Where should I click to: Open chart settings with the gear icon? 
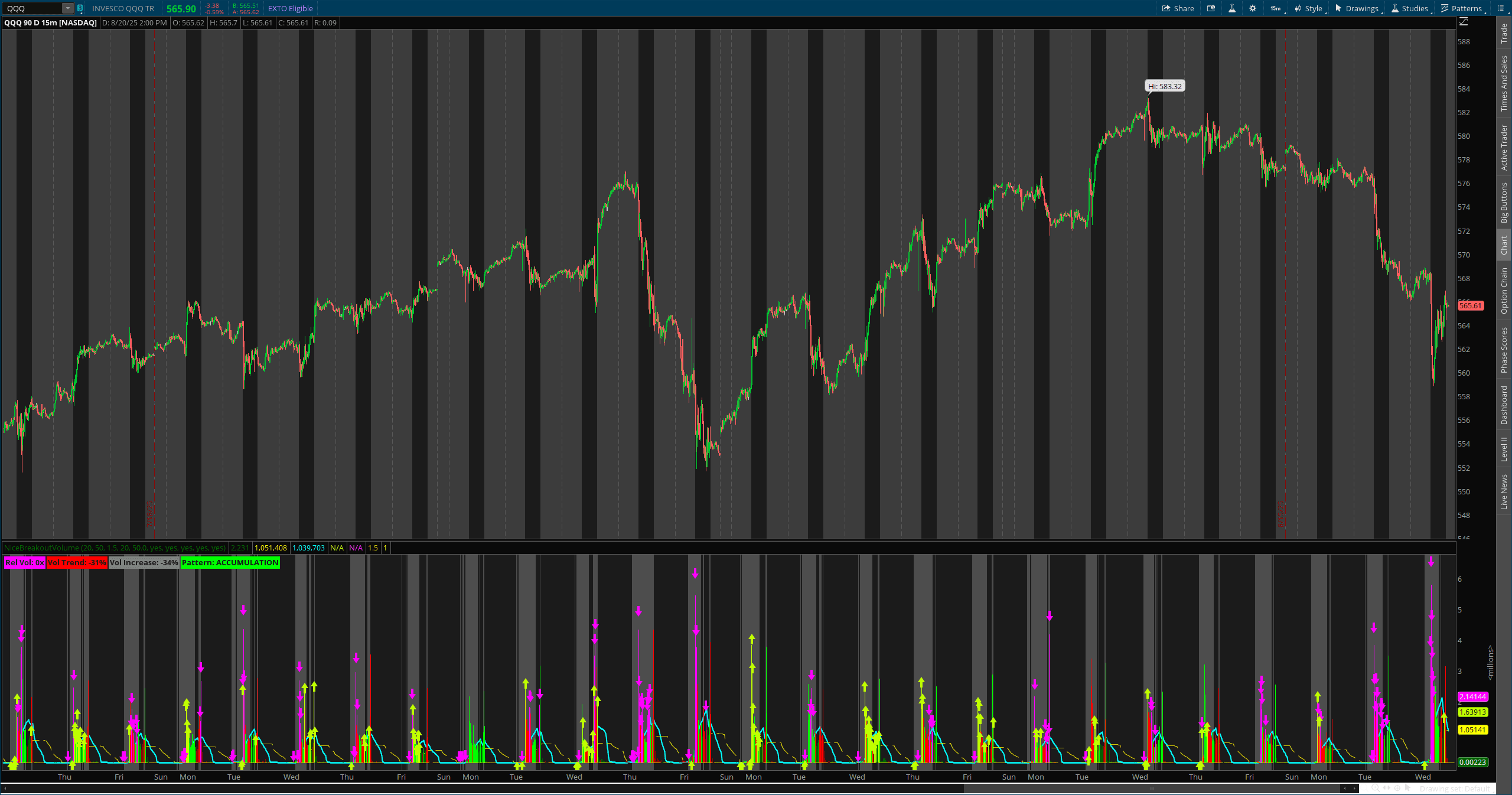(x=1253, y=8)
